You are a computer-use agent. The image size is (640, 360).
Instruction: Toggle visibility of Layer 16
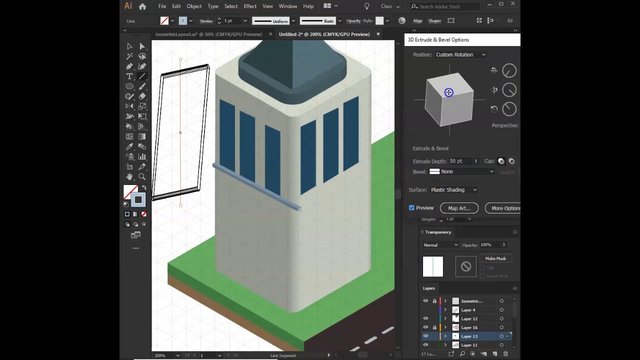426,327
